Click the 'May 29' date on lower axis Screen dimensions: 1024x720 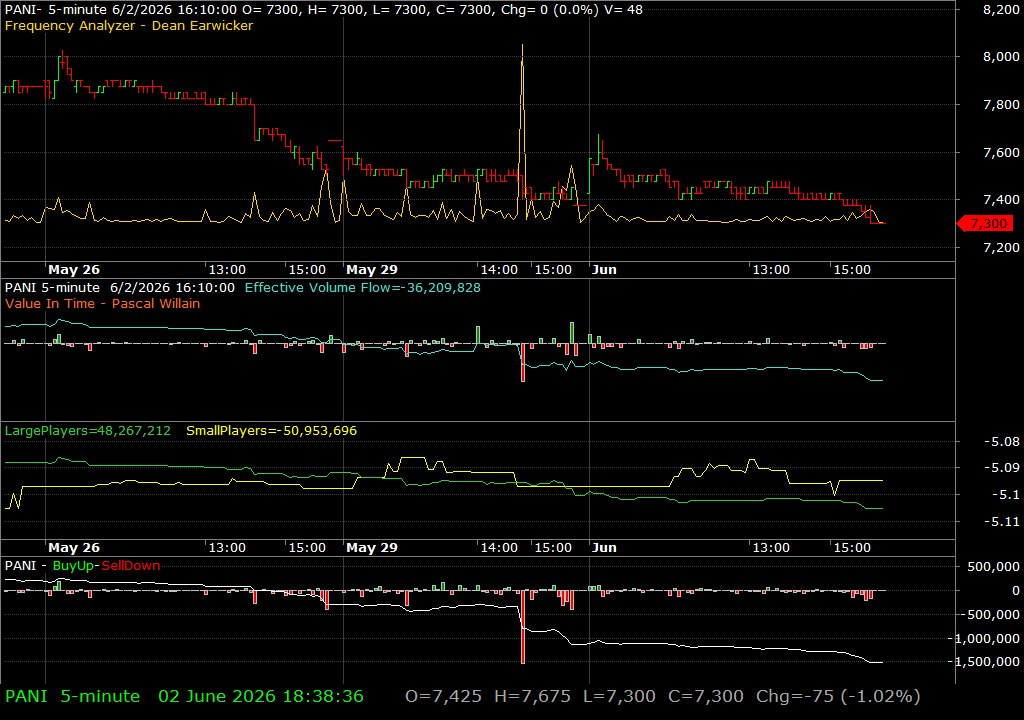pos(372,548)
